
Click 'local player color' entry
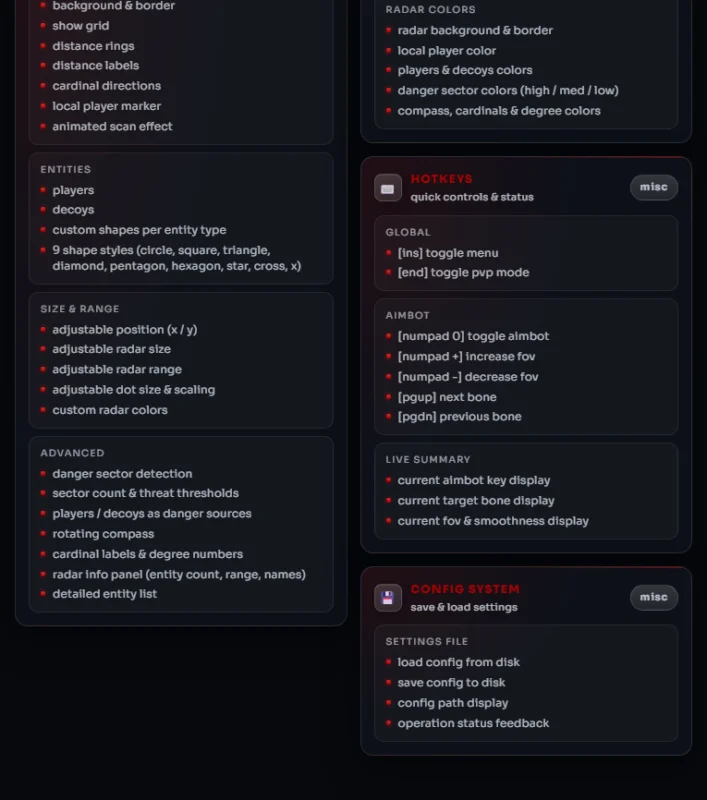pyautogui.click(x=446, y=51)
